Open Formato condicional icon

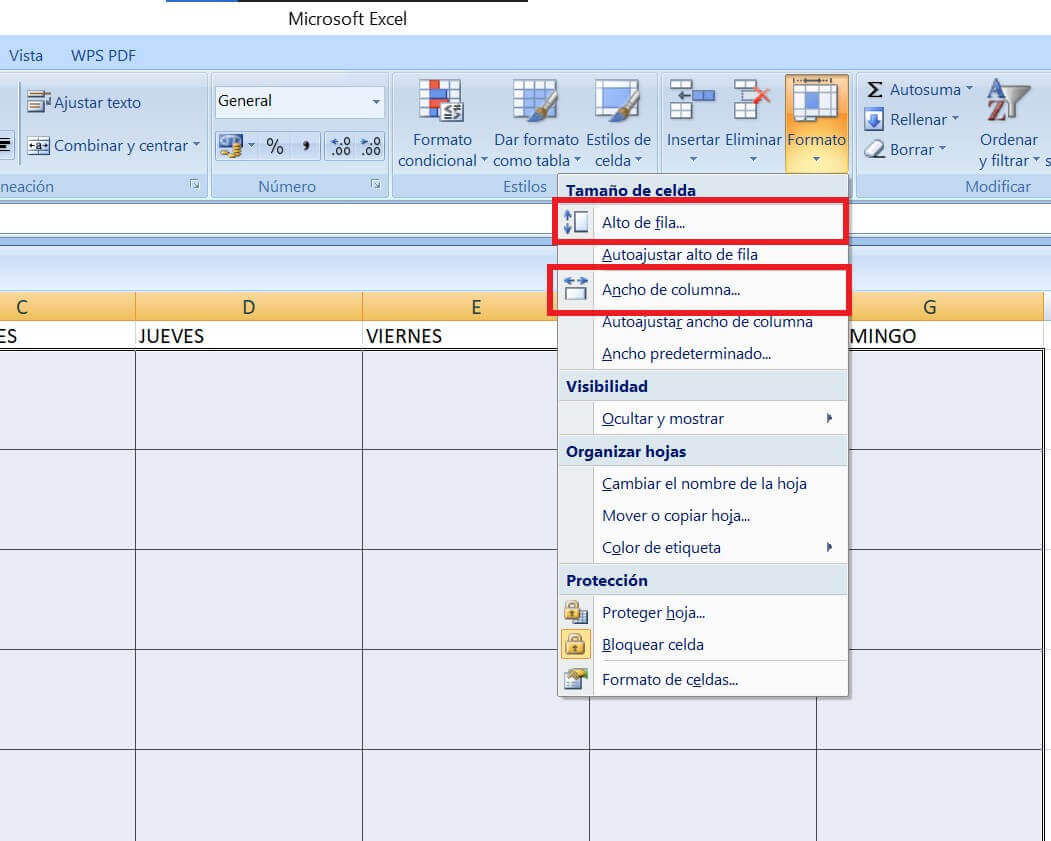click(440, 102)
